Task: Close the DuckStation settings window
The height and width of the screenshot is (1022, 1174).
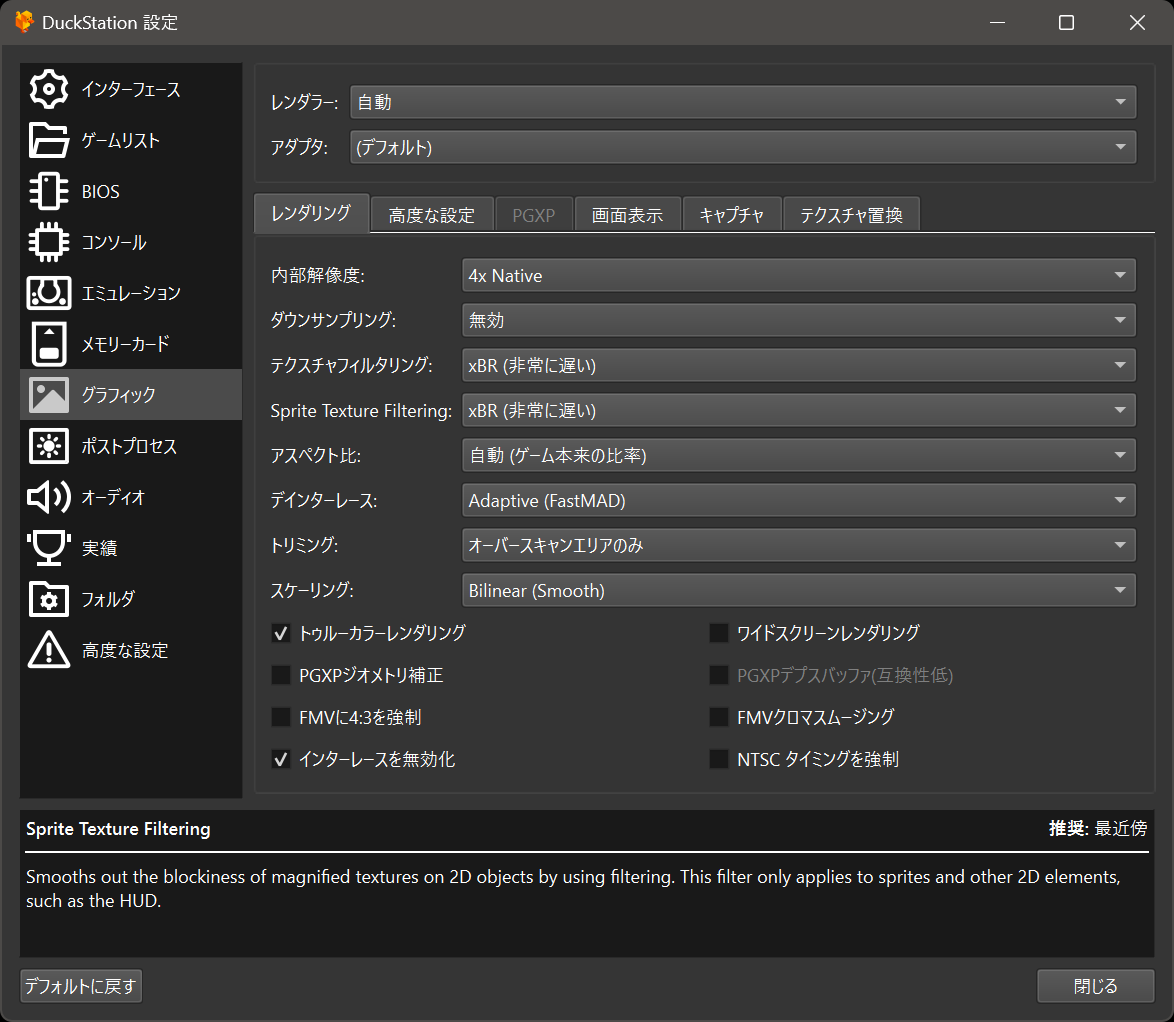Action: pos(1137,22)
